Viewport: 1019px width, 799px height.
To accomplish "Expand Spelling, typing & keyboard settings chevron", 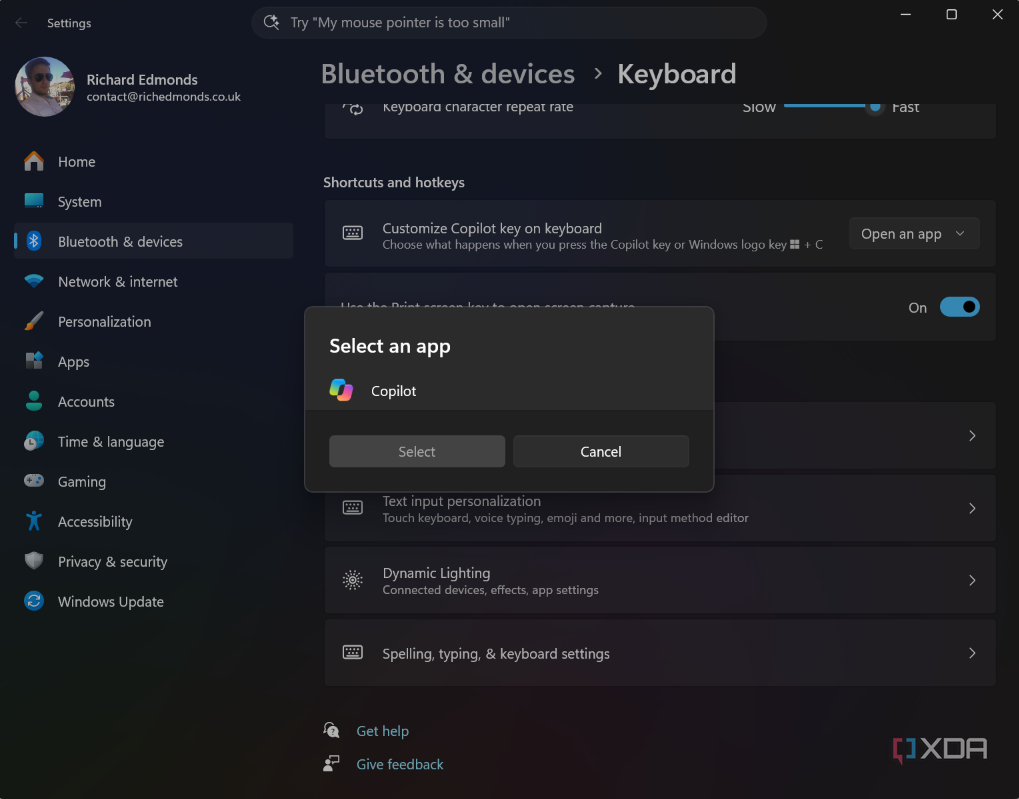I will tap(972, 653).
